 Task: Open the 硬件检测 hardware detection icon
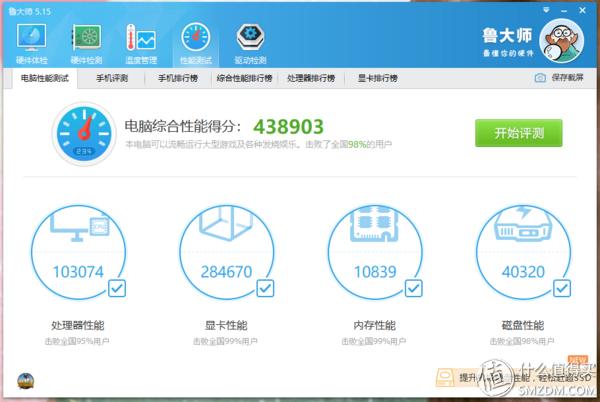86,43
